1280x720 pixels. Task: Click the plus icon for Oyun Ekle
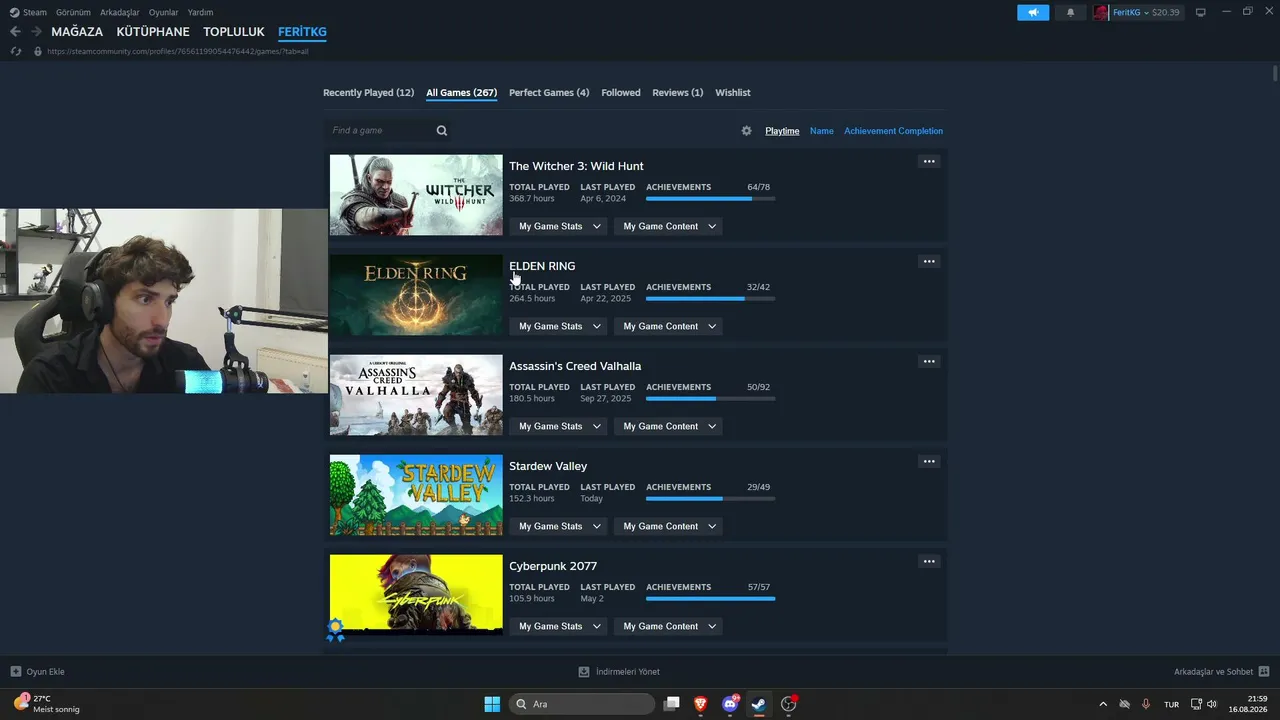[15, 672]
